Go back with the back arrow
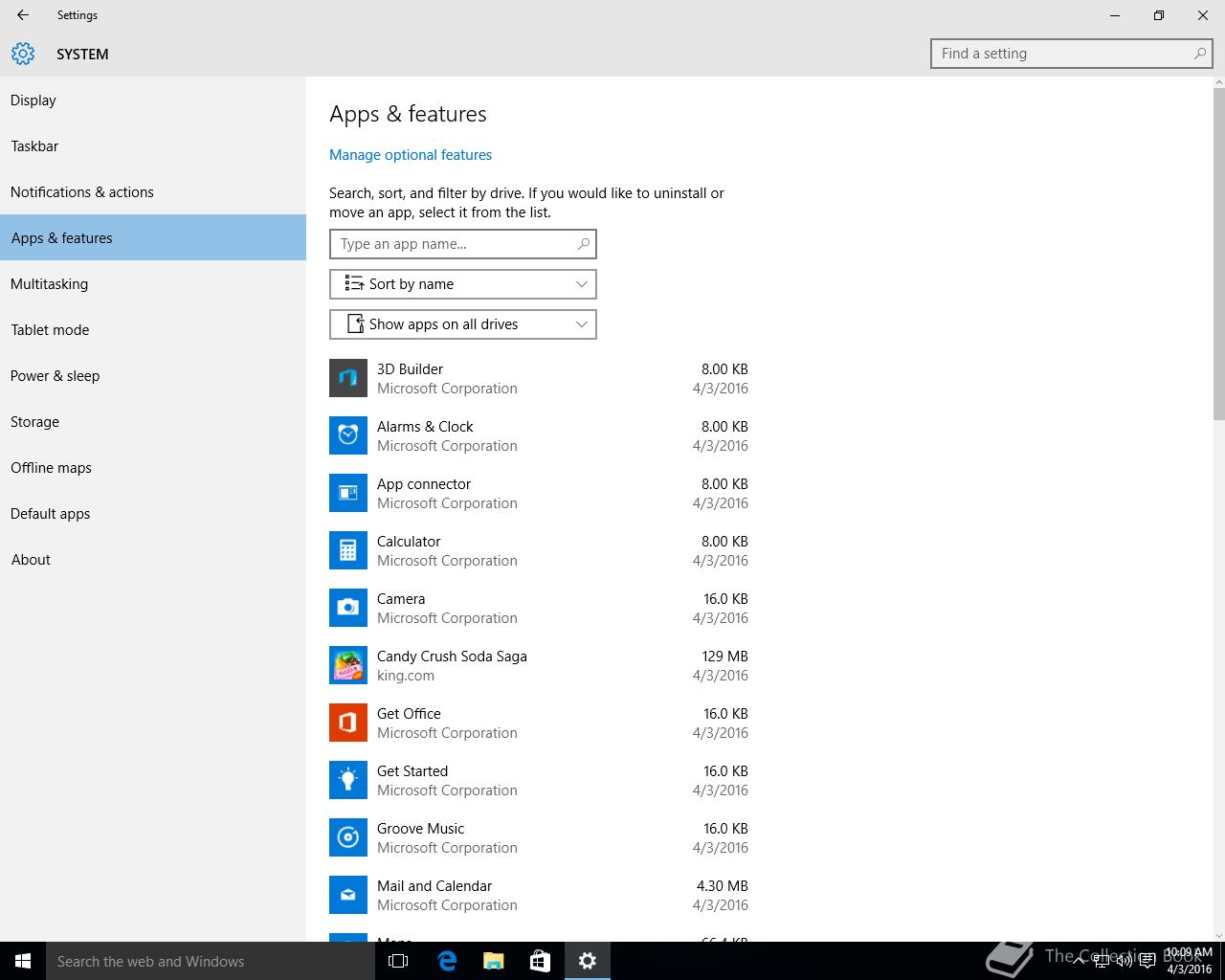 (x=23, y=15)
